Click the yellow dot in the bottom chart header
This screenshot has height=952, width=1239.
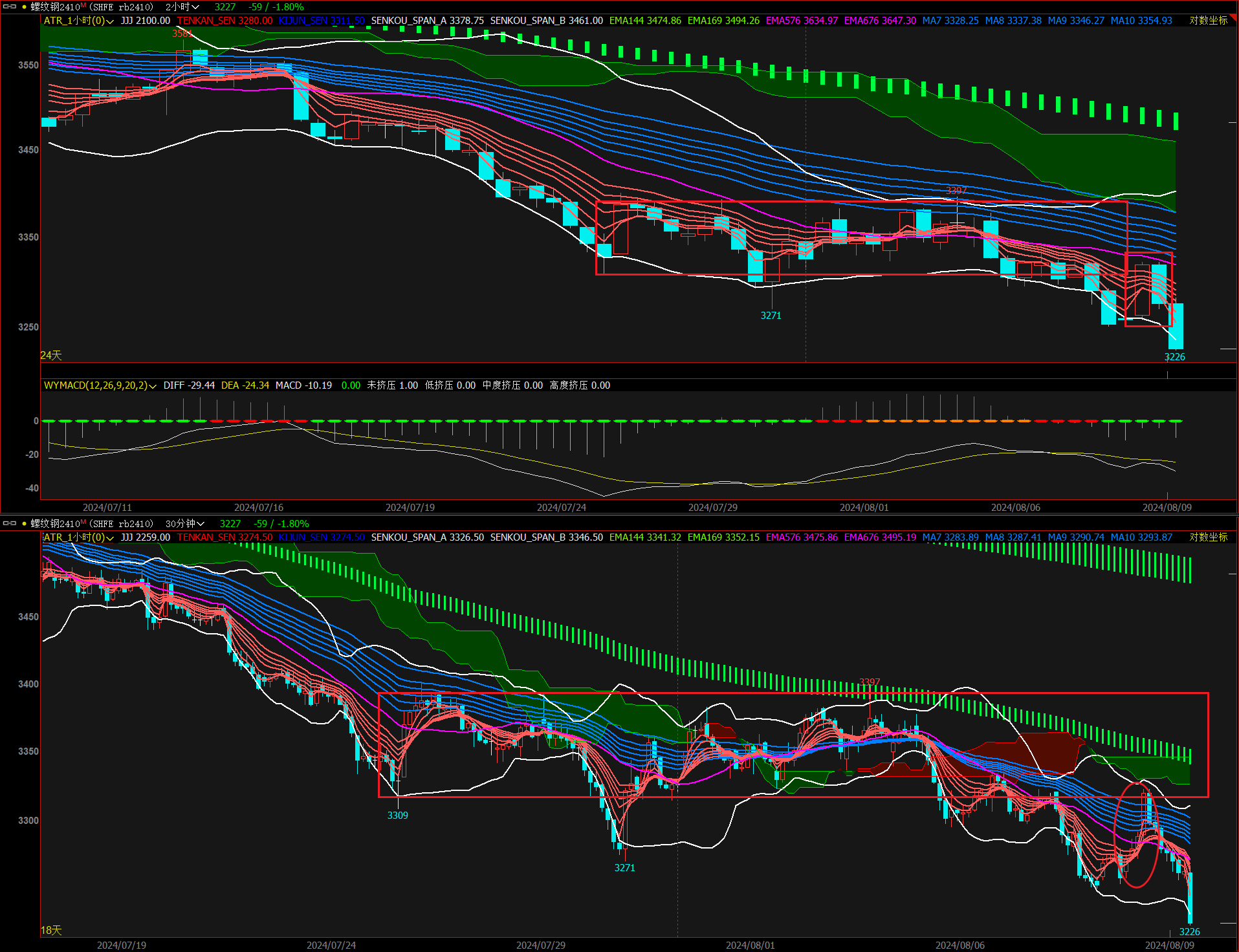pyautogui.click(x=25, y=524)
